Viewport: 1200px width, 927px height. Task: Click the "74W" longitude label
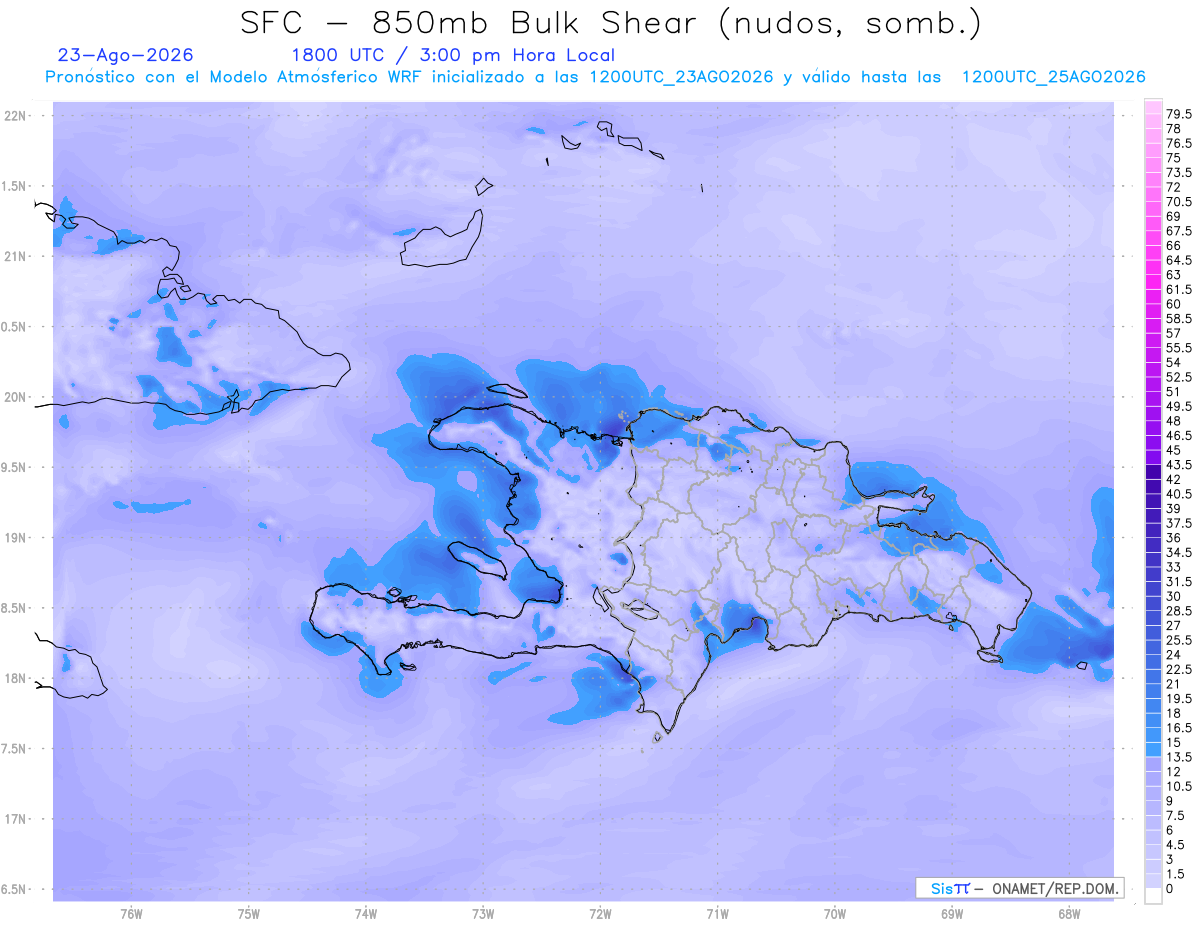click(x=365, y=913)
